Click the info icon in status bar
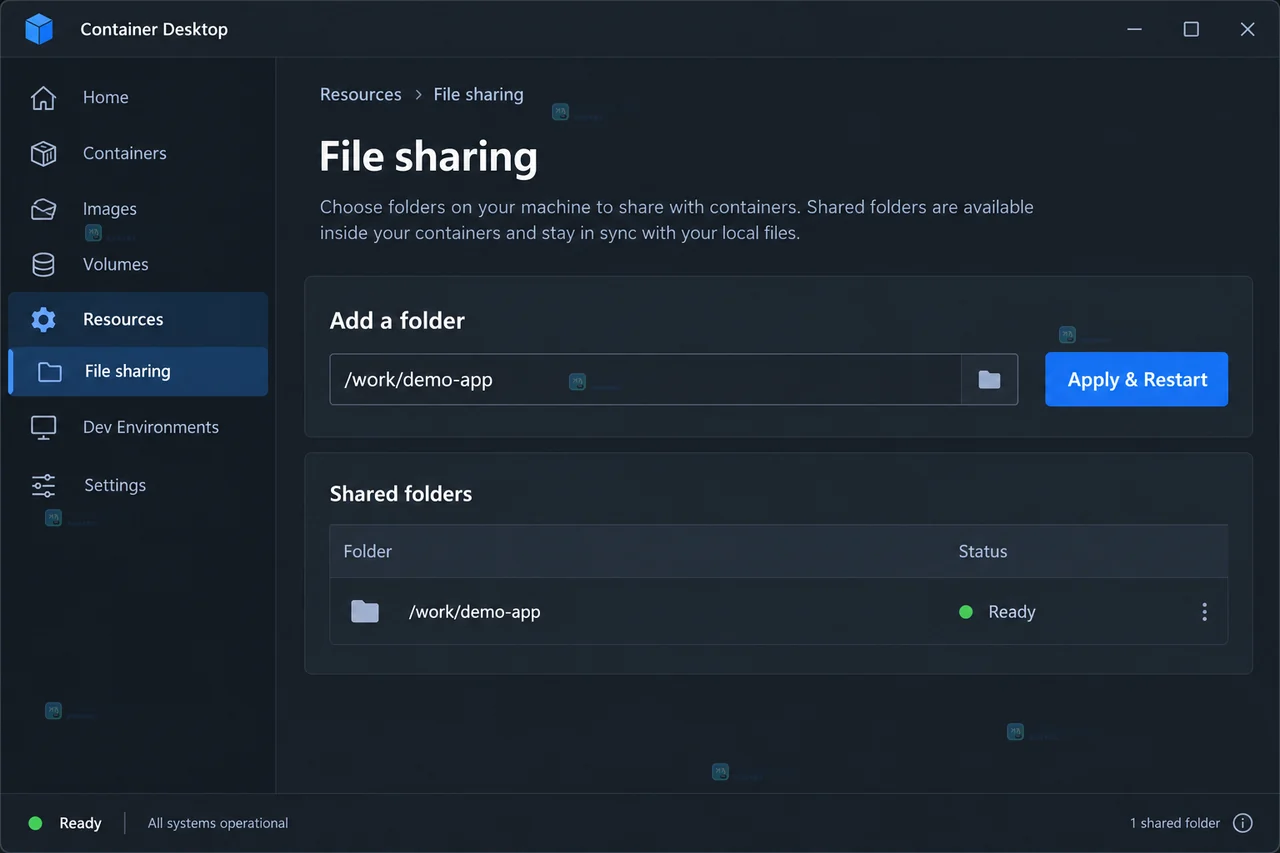This screenshot has height=853, width=1280. pos(1243,823)
